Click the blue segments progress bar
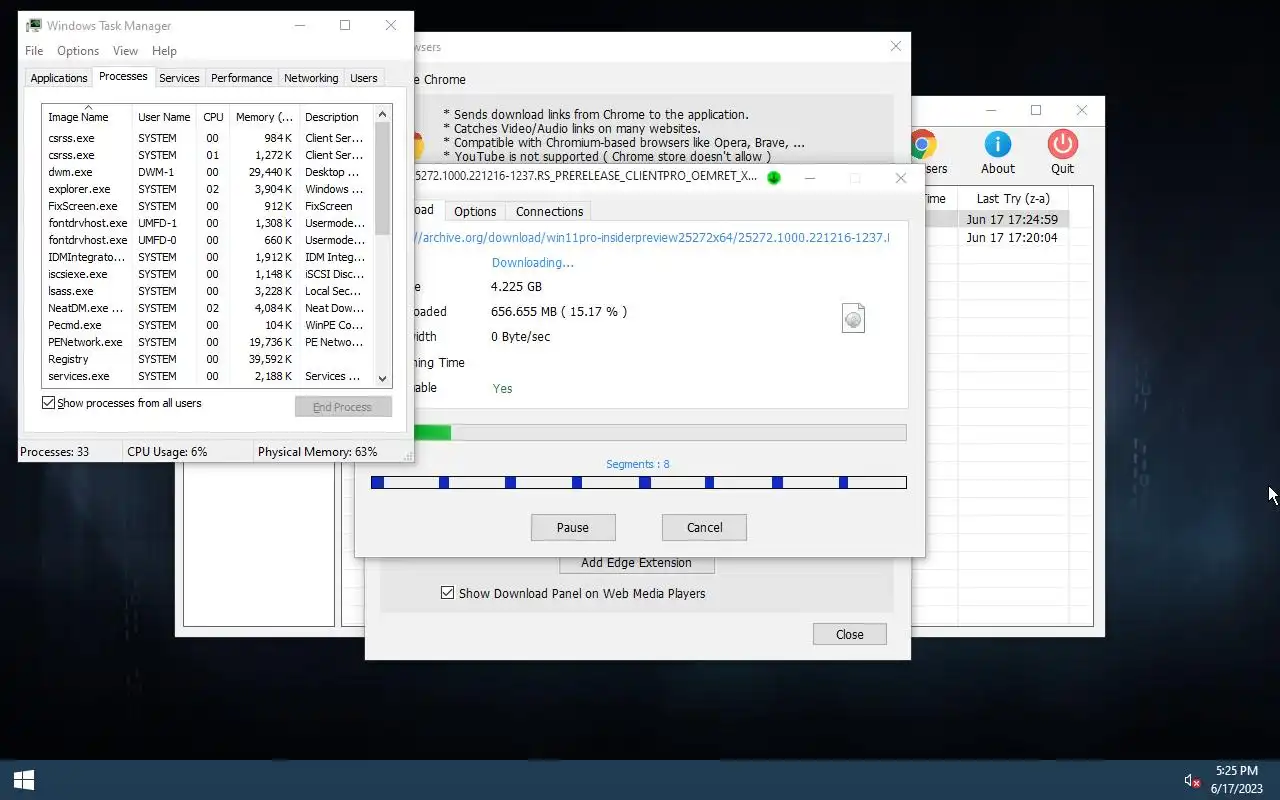 [x=638, y=482]
